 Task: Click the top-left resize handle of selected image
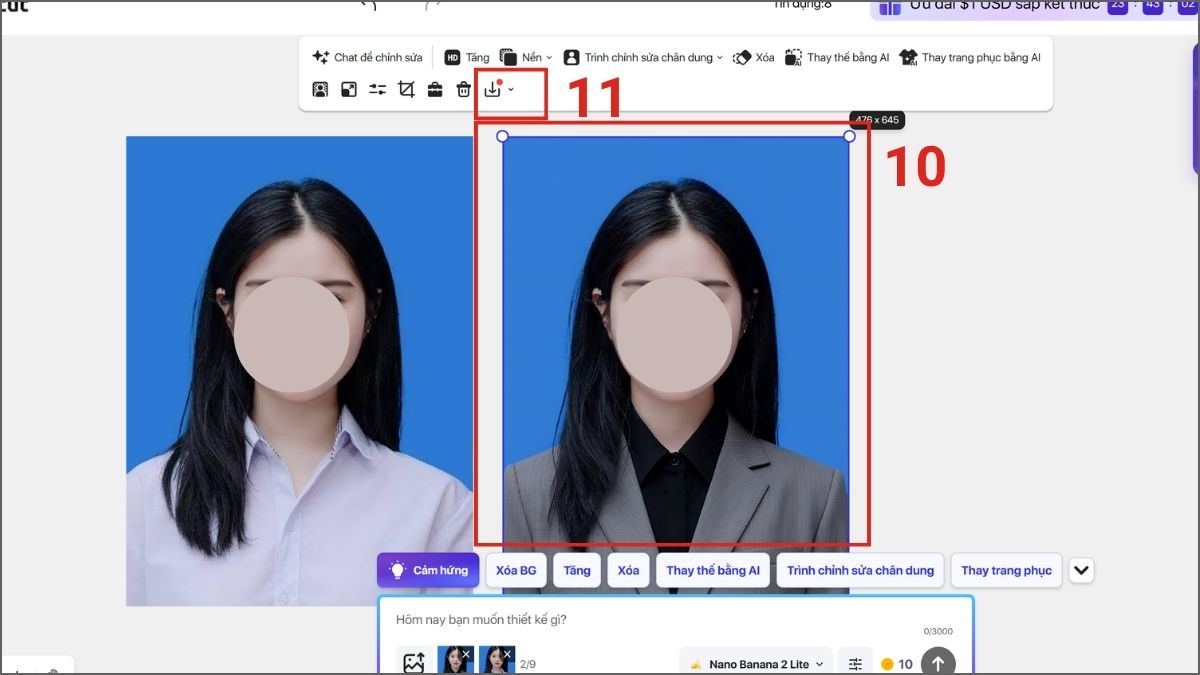[502, 136]
